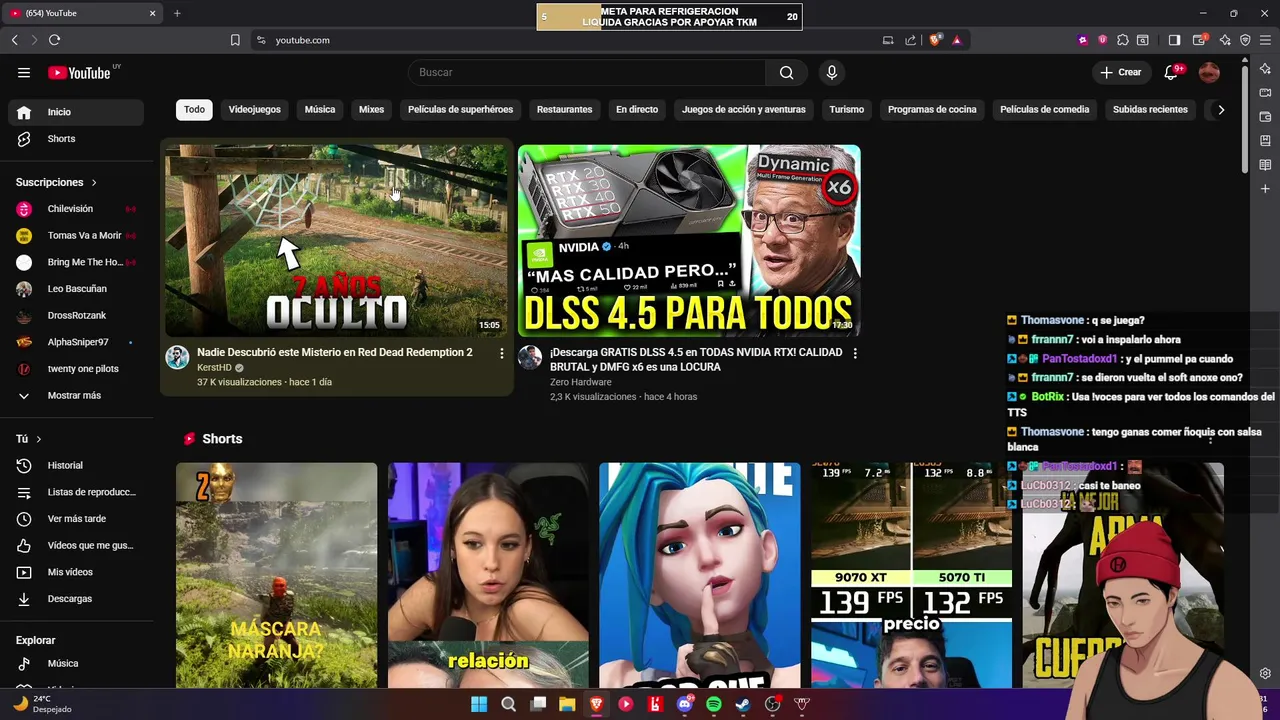Viewport: 1280px width, 720px height.
Task: Open AlphaSniper97 subscription
Action: tap(76, 342)
